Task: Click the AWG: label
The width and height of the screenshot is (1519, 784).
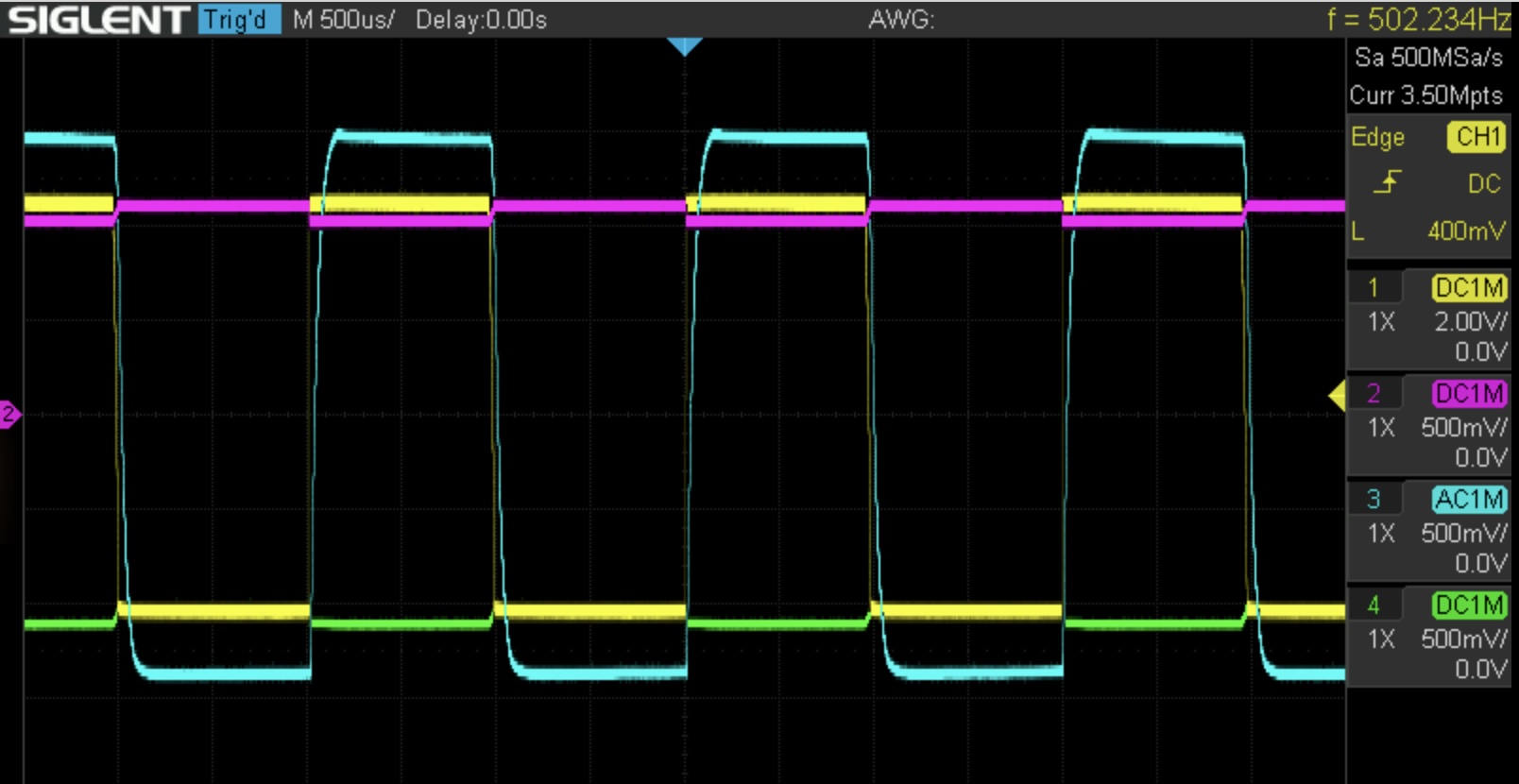Action: 901,19
